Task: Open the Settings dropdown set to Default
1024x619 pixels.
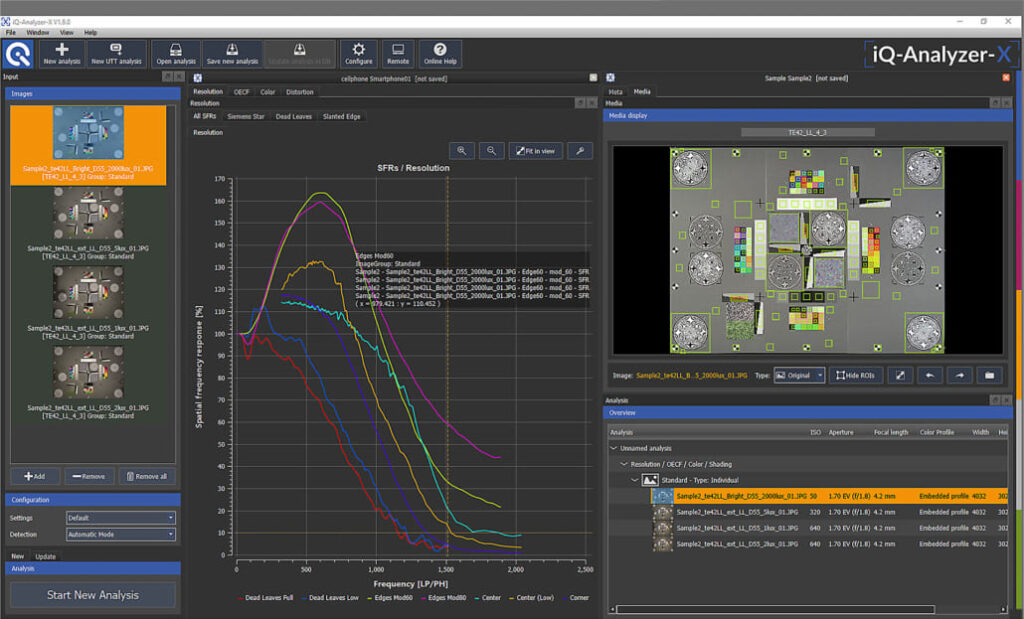Action: [120, 518]
